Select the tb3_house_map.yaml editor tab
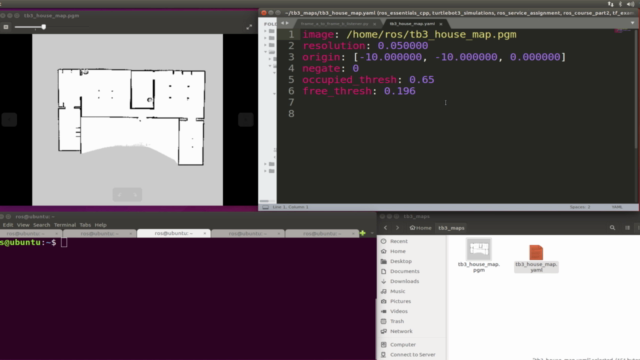 tap(412, 24)
